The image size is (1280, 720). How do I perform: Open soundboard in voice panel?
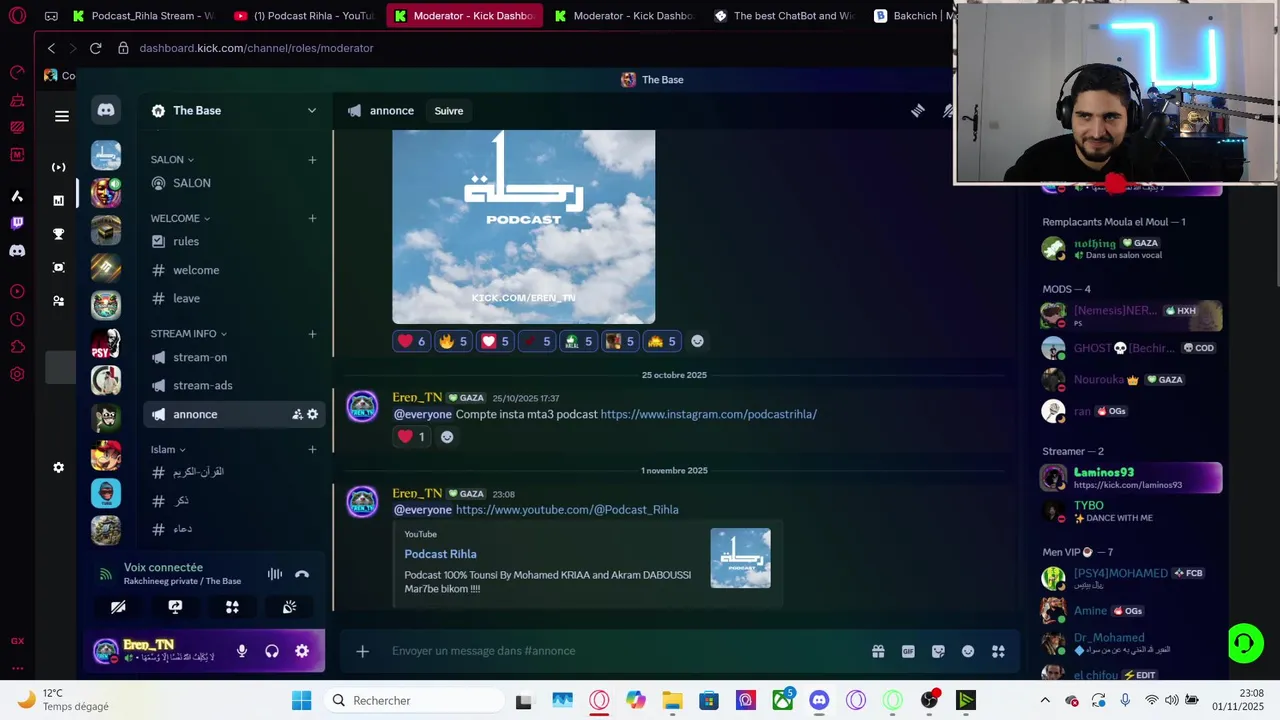289,607
